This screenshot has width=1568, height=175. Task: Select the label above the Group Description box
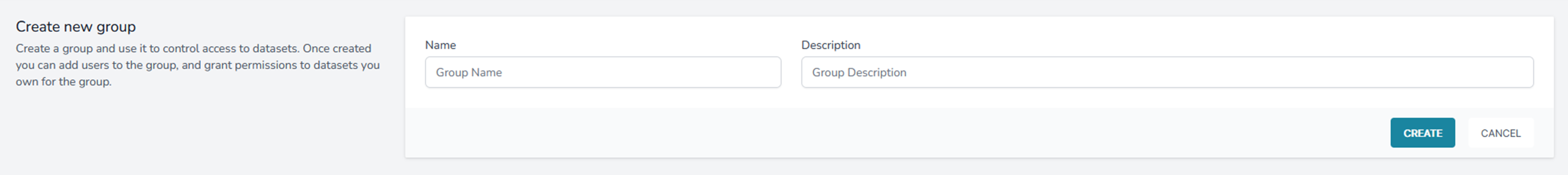pos(830,45)
